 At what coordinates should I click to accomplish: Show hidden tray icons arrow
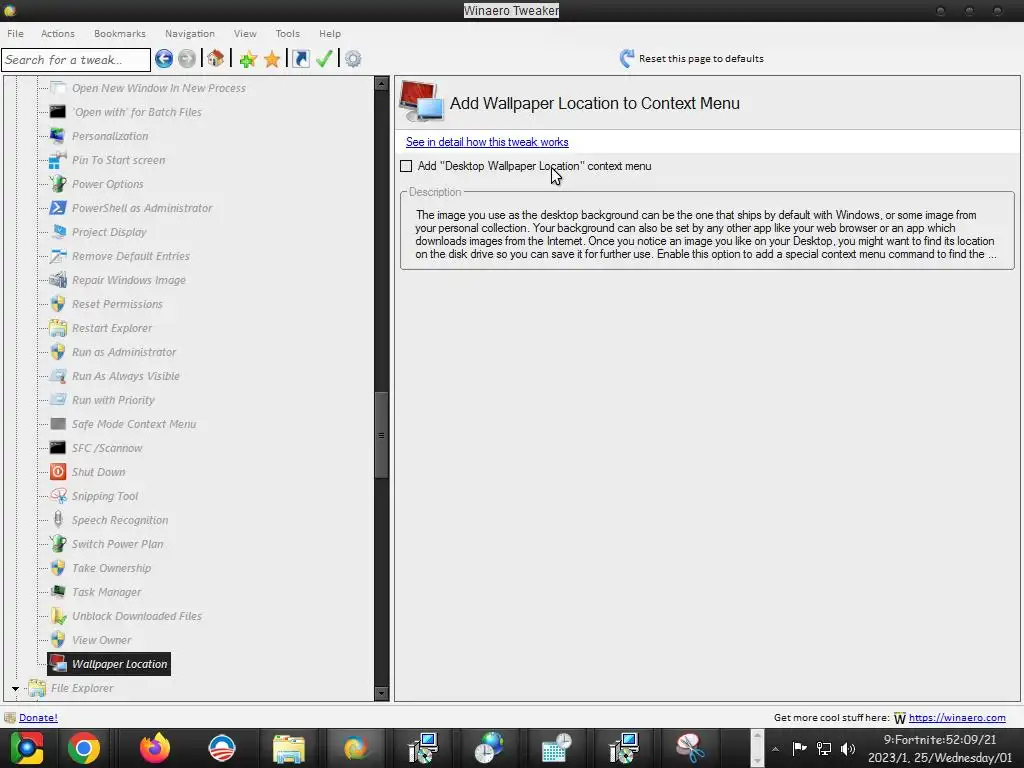click(x=775, y=749)
